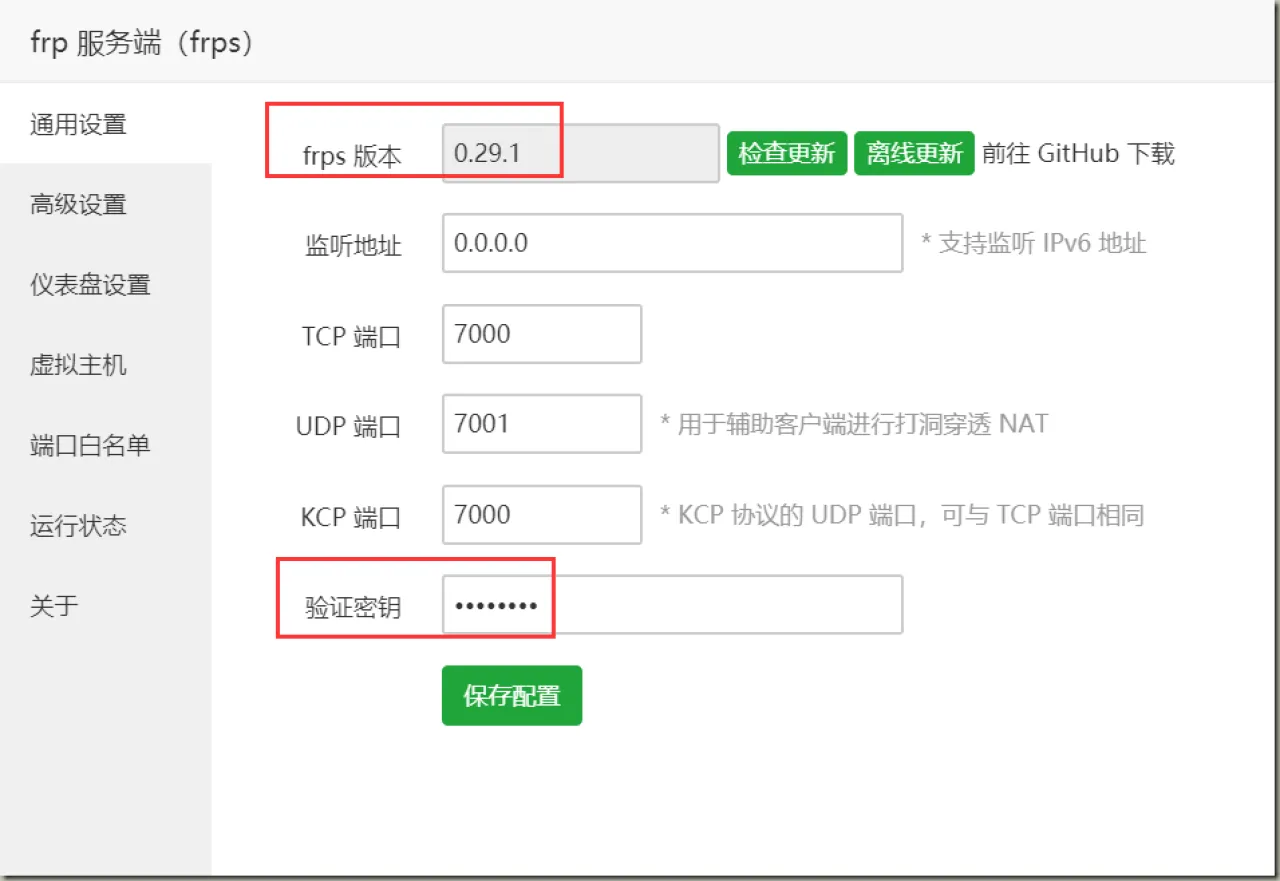The height and width of the screenshot is (881, 1280).
Task: Click the frps 版本 field showing 0.29.1
Action: [580, 153]
